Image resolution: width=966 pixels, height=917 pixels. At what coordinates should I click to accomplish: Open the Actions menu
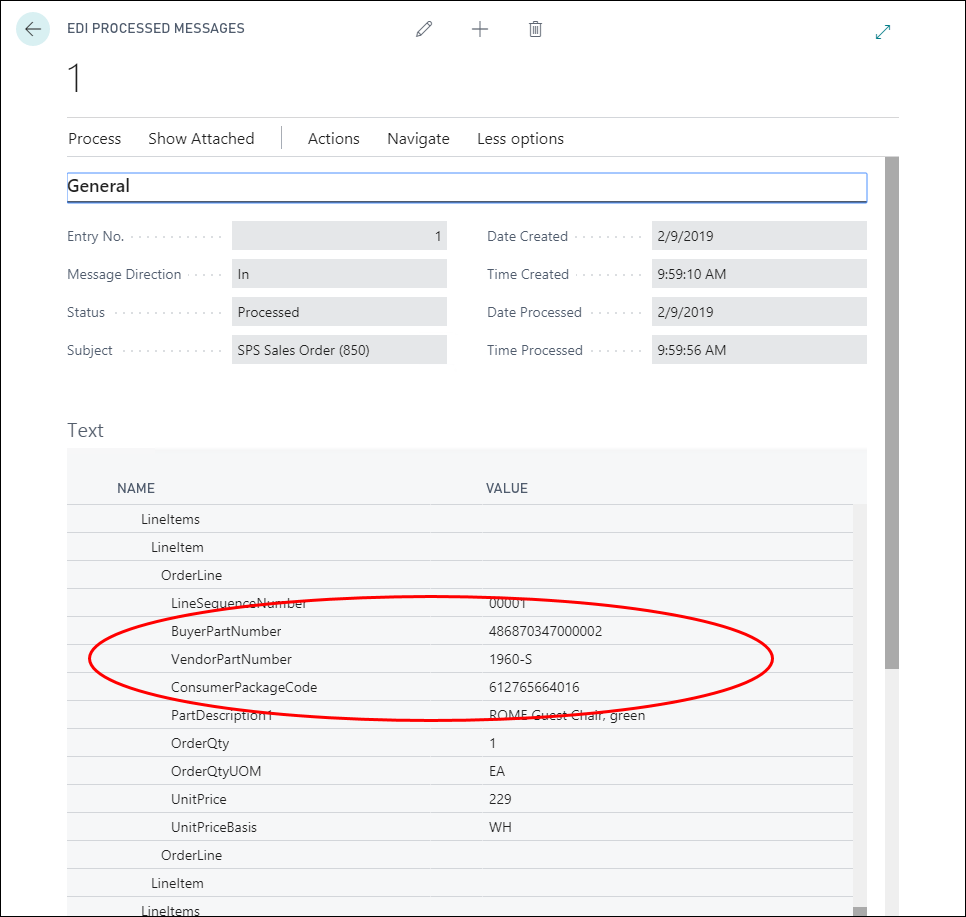coord(333,139)
